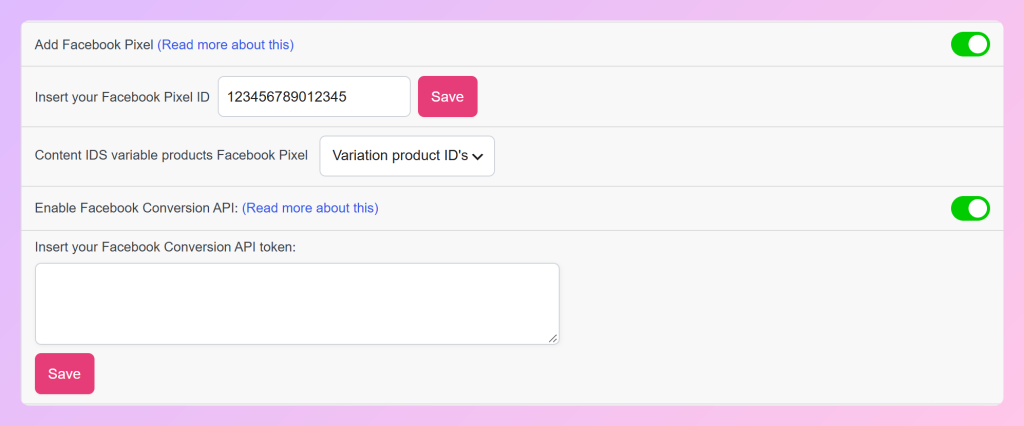Click the chevron arrow in Content IDS dropdown
The width and height of the screenshot is (1024, 426).
(477, 157)
